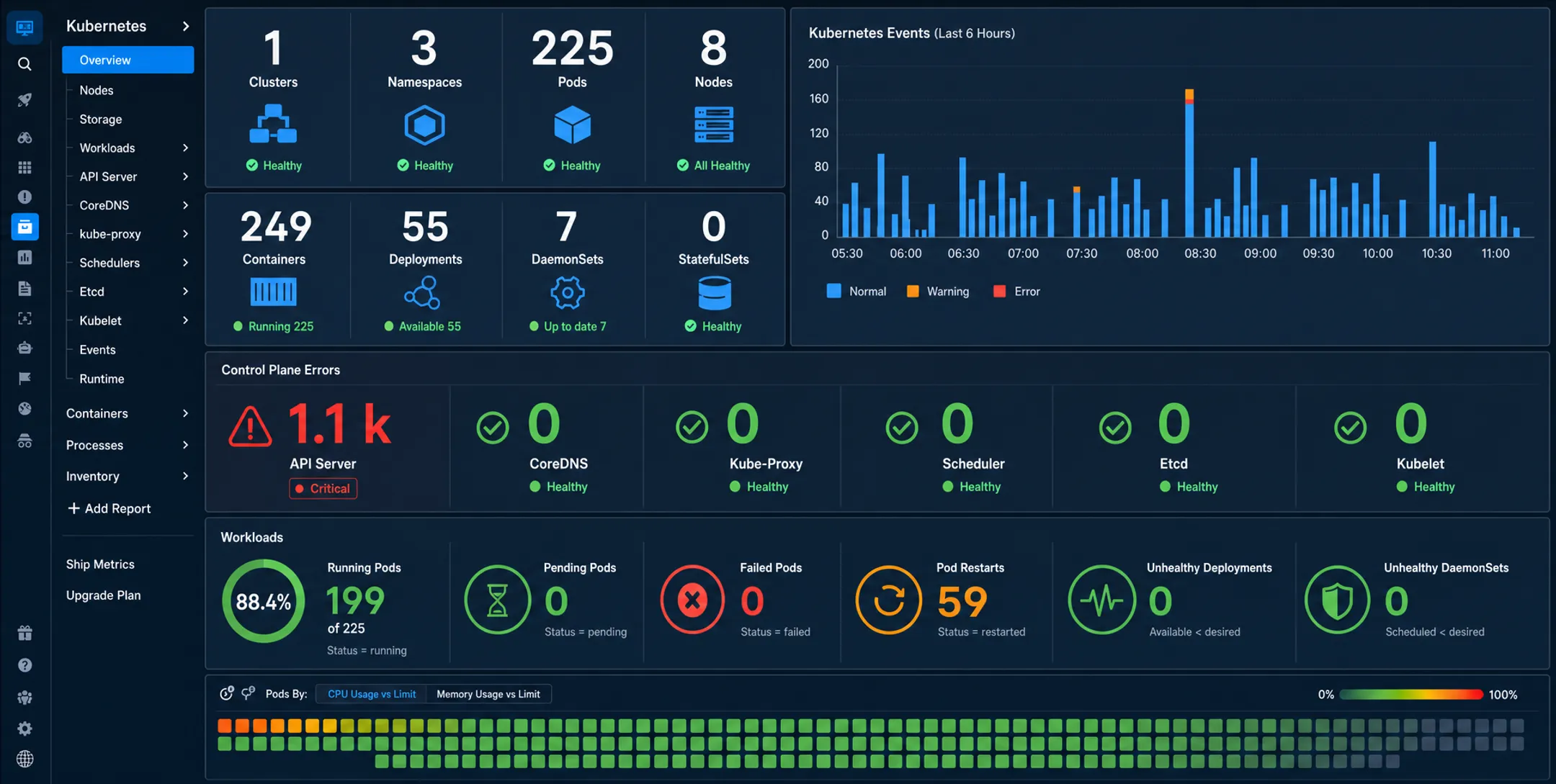Expand the API Server submenu
1556x784 pixels.
pyautogui.click(x=185, y=176)
